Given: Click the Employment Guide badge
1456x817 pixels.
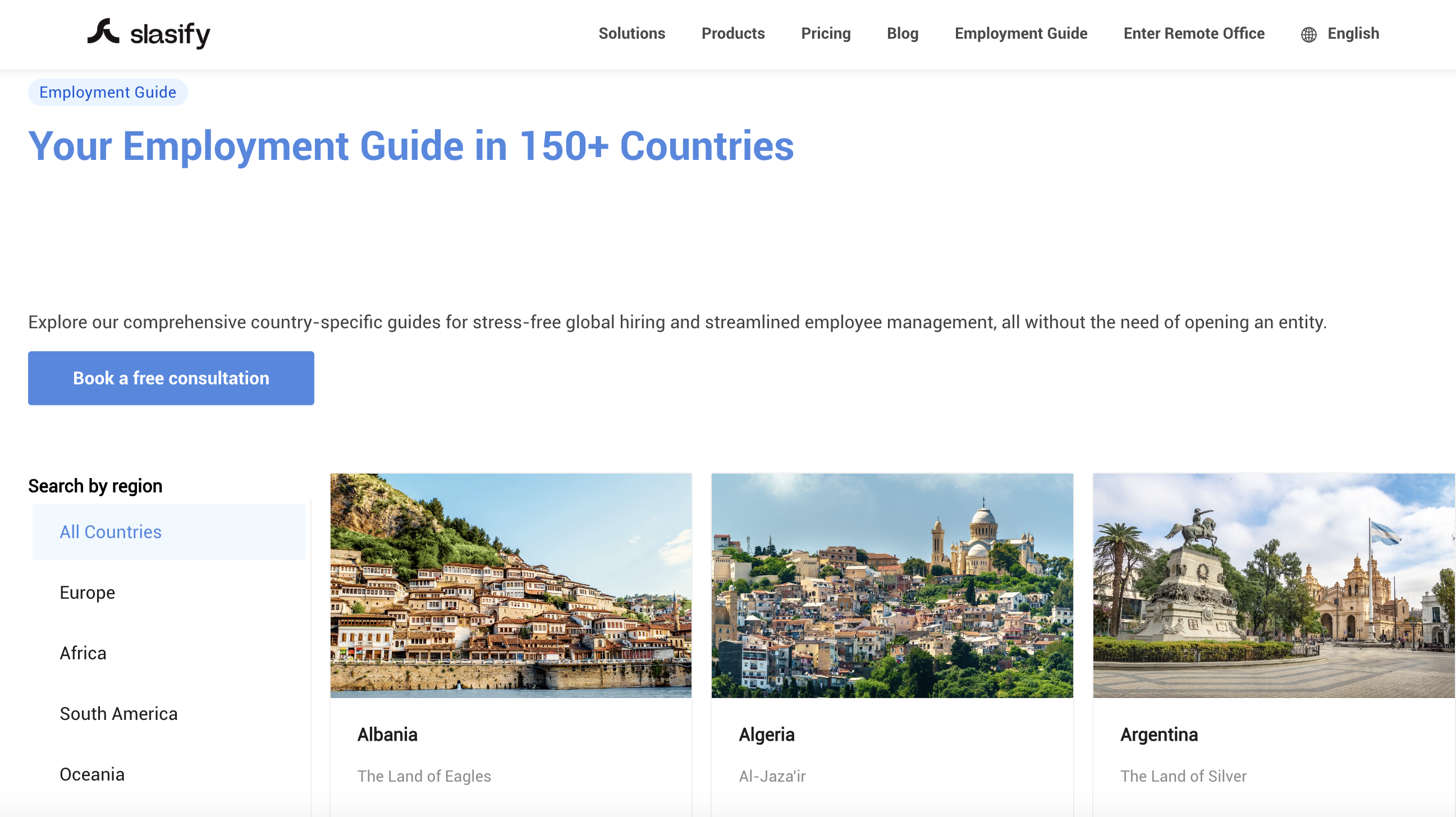Looking at the screenshot, I should coord(107,91).
